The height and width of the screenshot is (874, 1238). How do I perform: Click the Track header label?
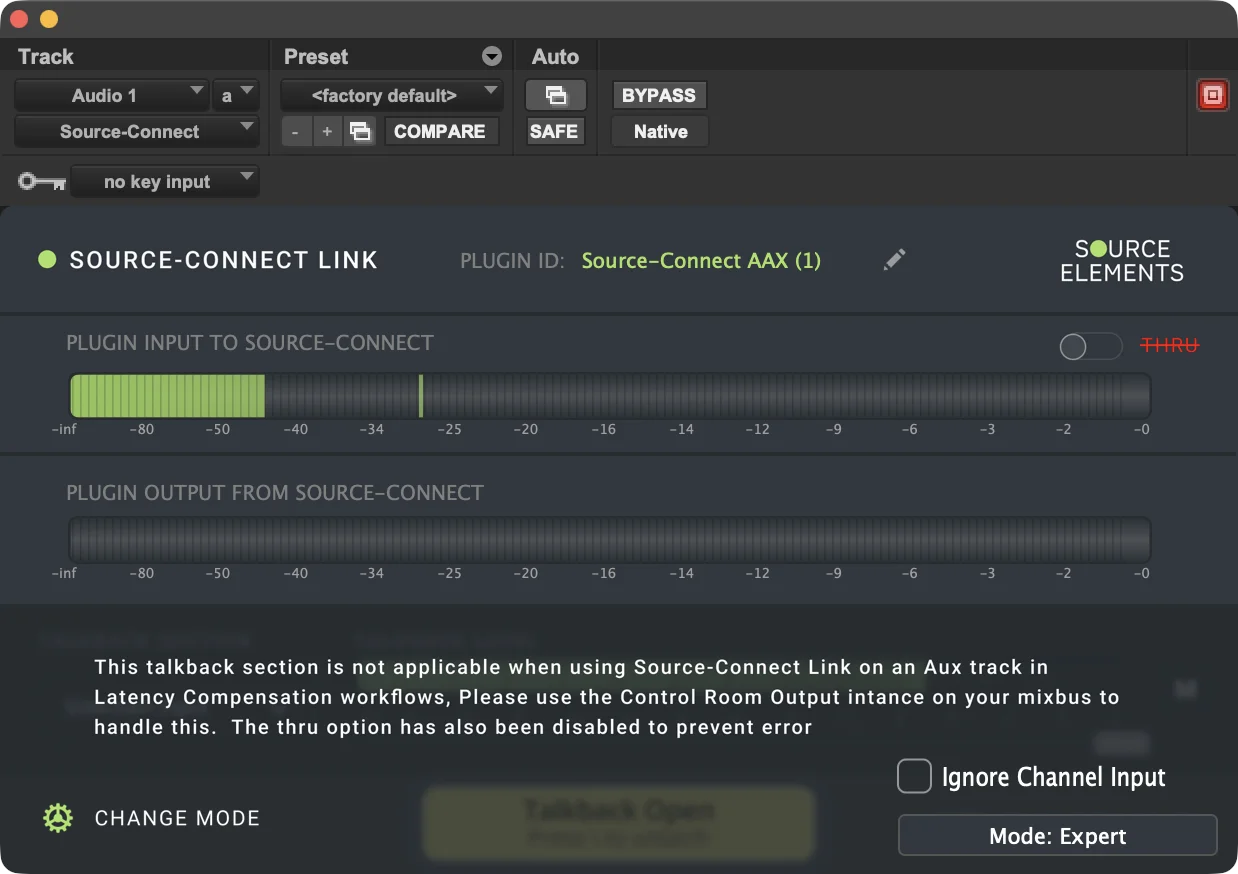click(x=46, y=57)
